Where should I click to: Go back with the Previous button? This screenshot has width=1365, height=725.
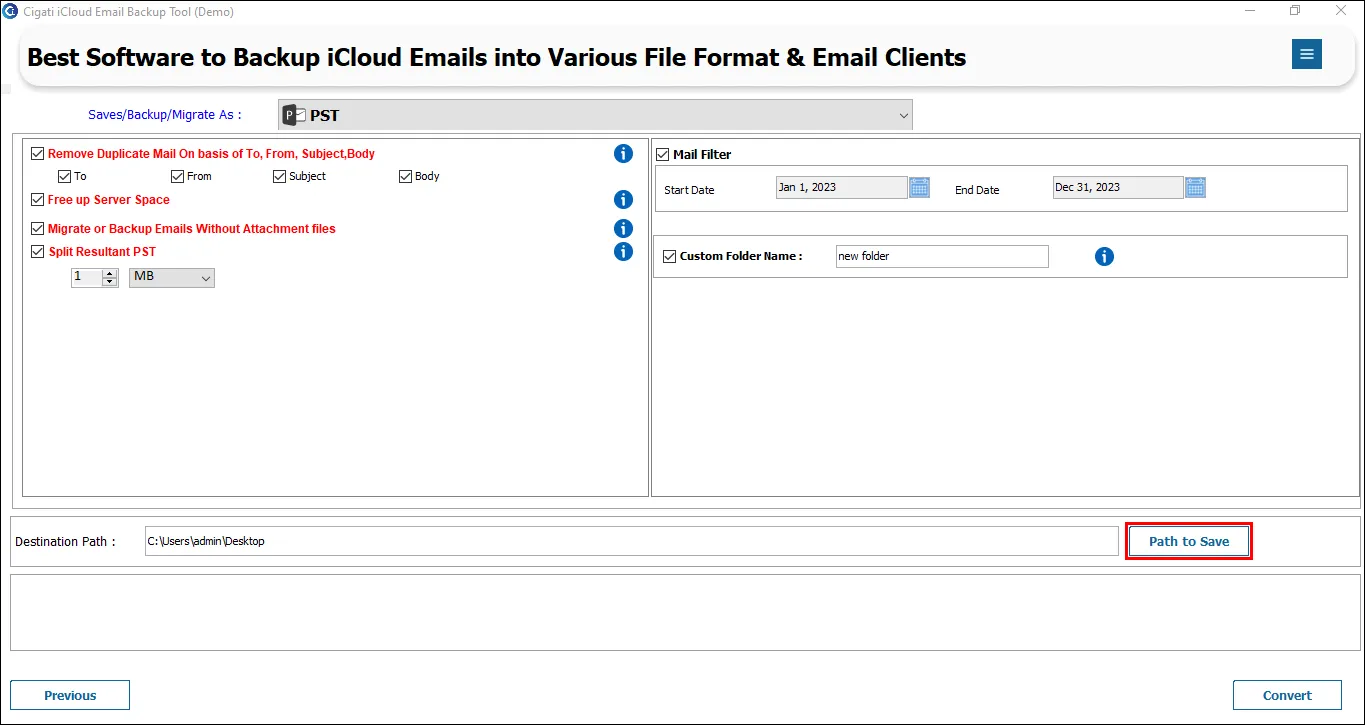(x=70, y=695)
